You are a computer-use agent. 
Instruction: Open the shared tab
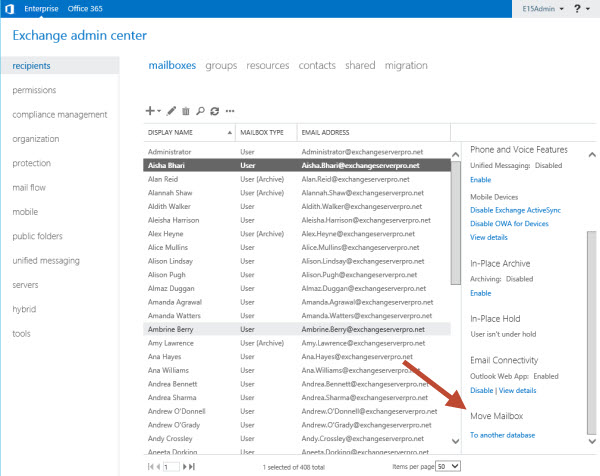coord(360,65)
